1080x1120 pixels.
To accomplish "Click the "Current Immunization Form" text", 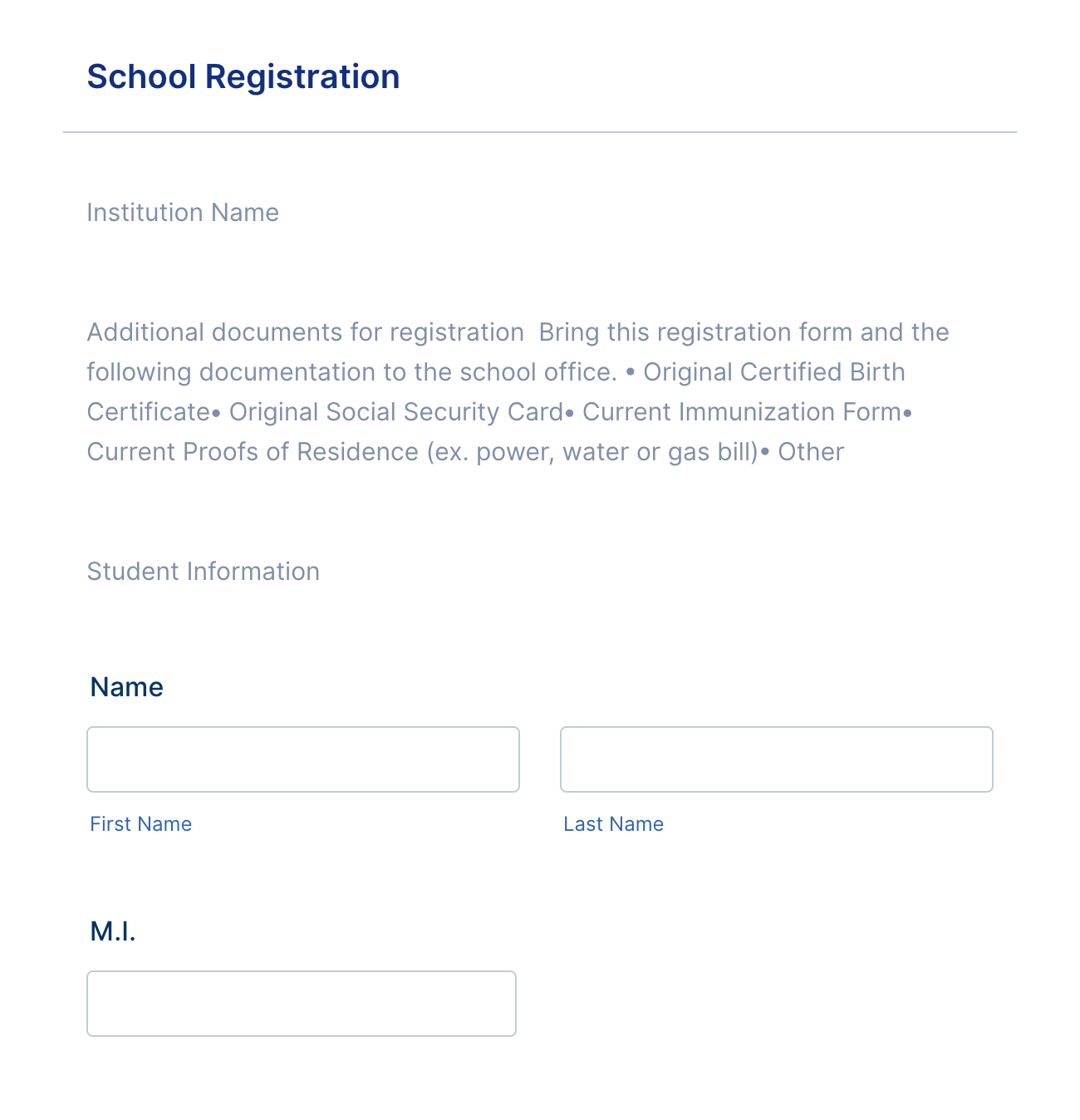I will [741, 412].
